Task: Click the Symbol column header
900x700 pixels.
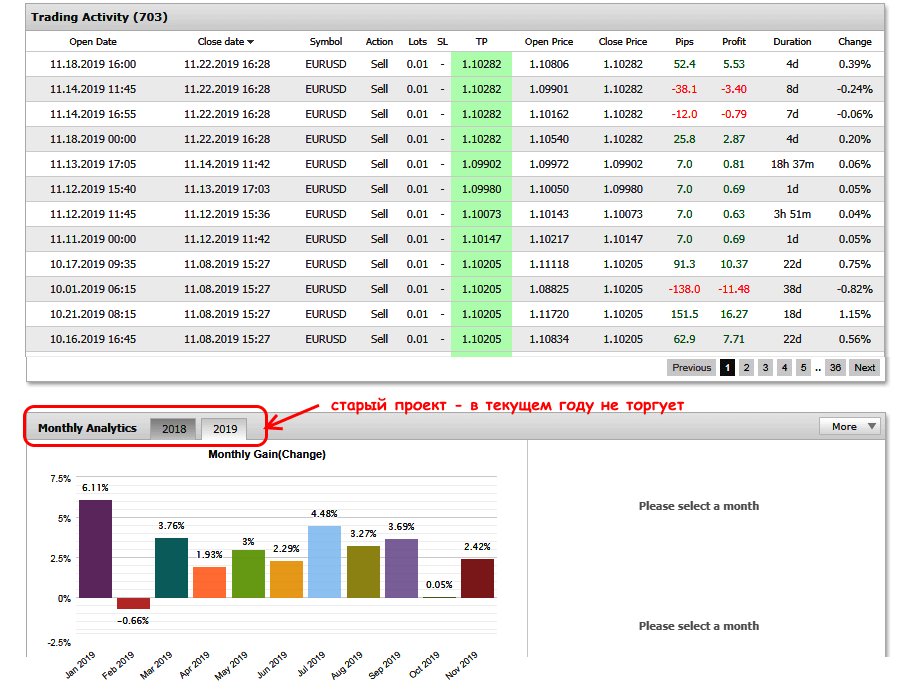Action: coord(326,42)
